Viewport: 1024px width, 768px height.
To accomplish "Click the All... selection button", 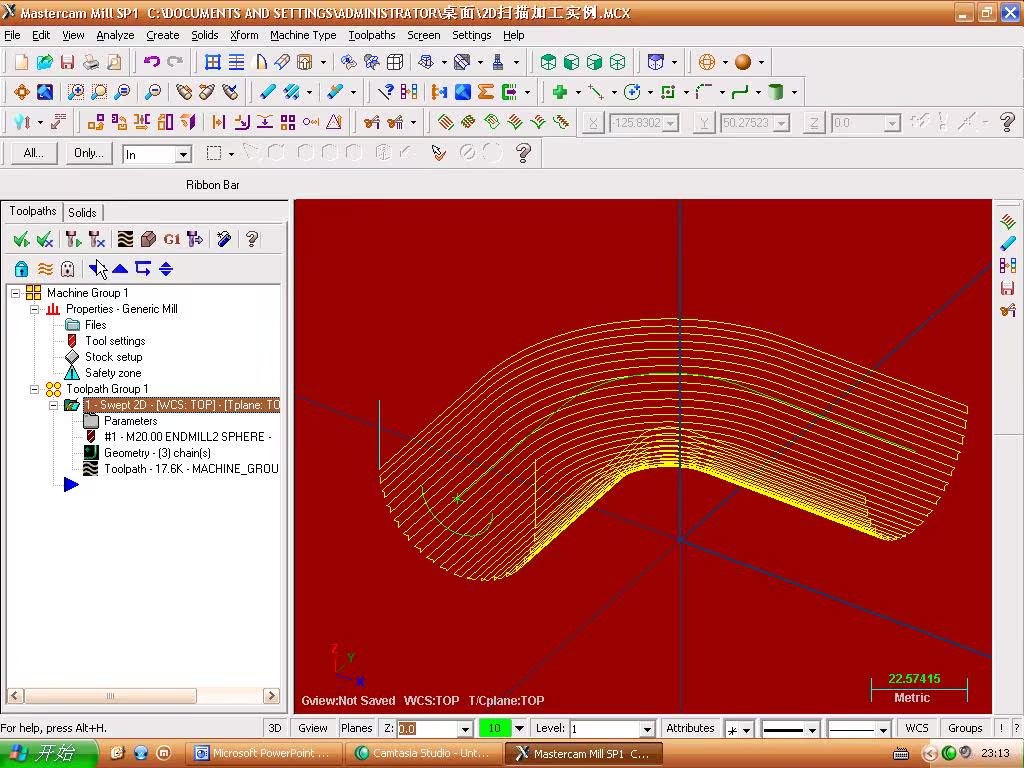I will [33, 153].
